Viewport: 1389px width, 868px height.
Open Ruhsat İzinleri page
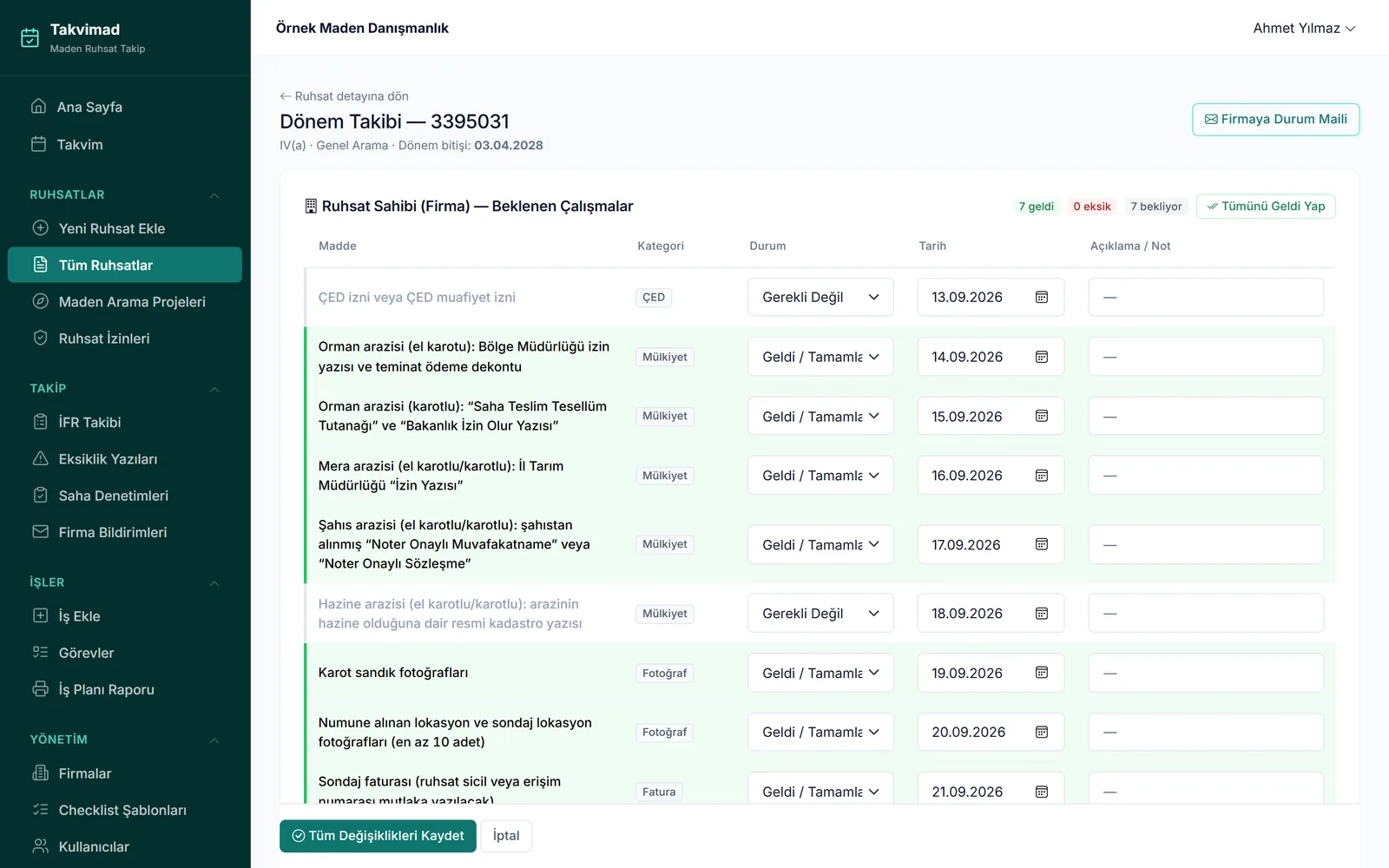click(125, 339)
